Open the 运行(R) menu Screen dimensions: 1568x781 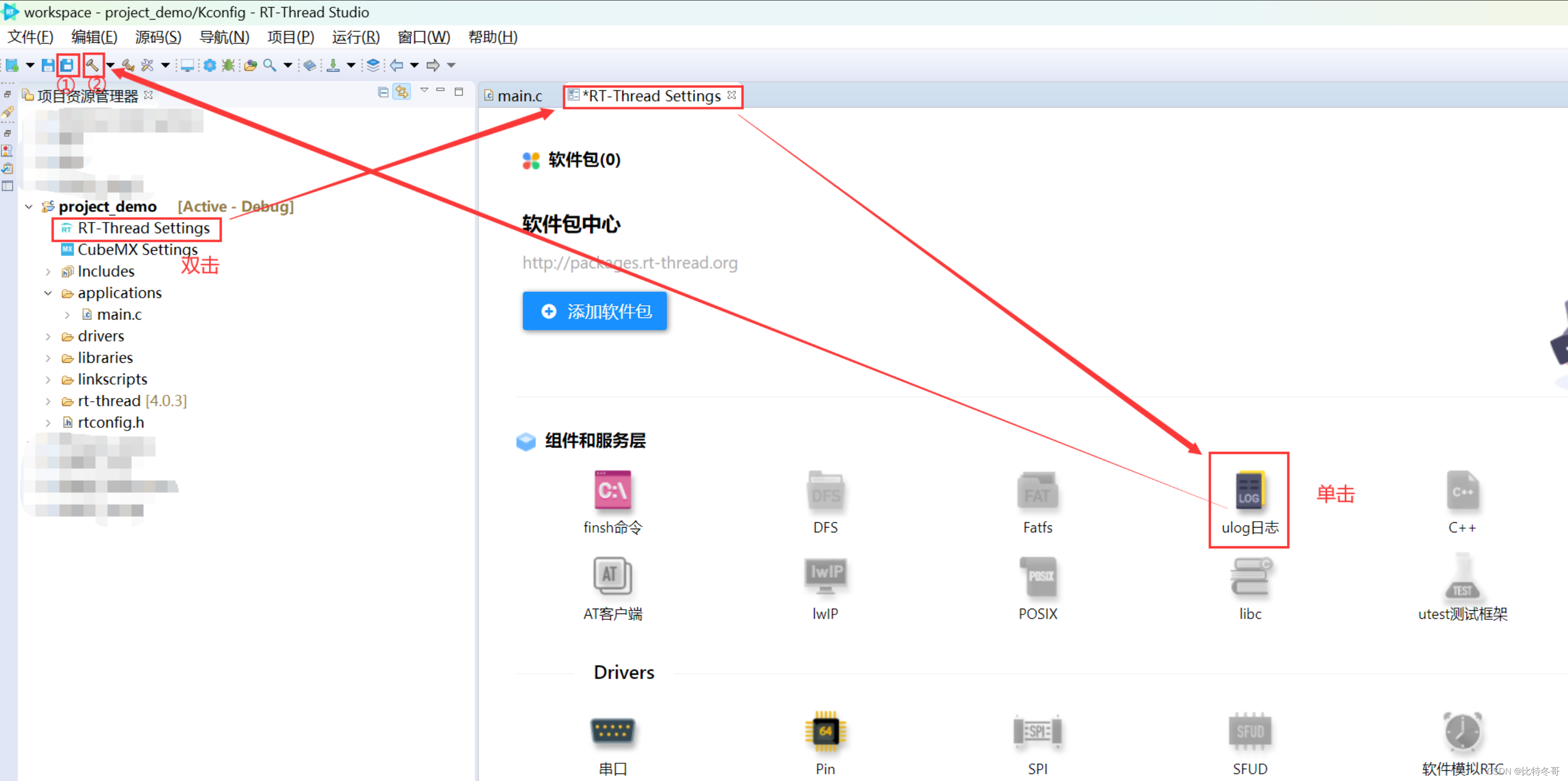[x=356, y=37]
